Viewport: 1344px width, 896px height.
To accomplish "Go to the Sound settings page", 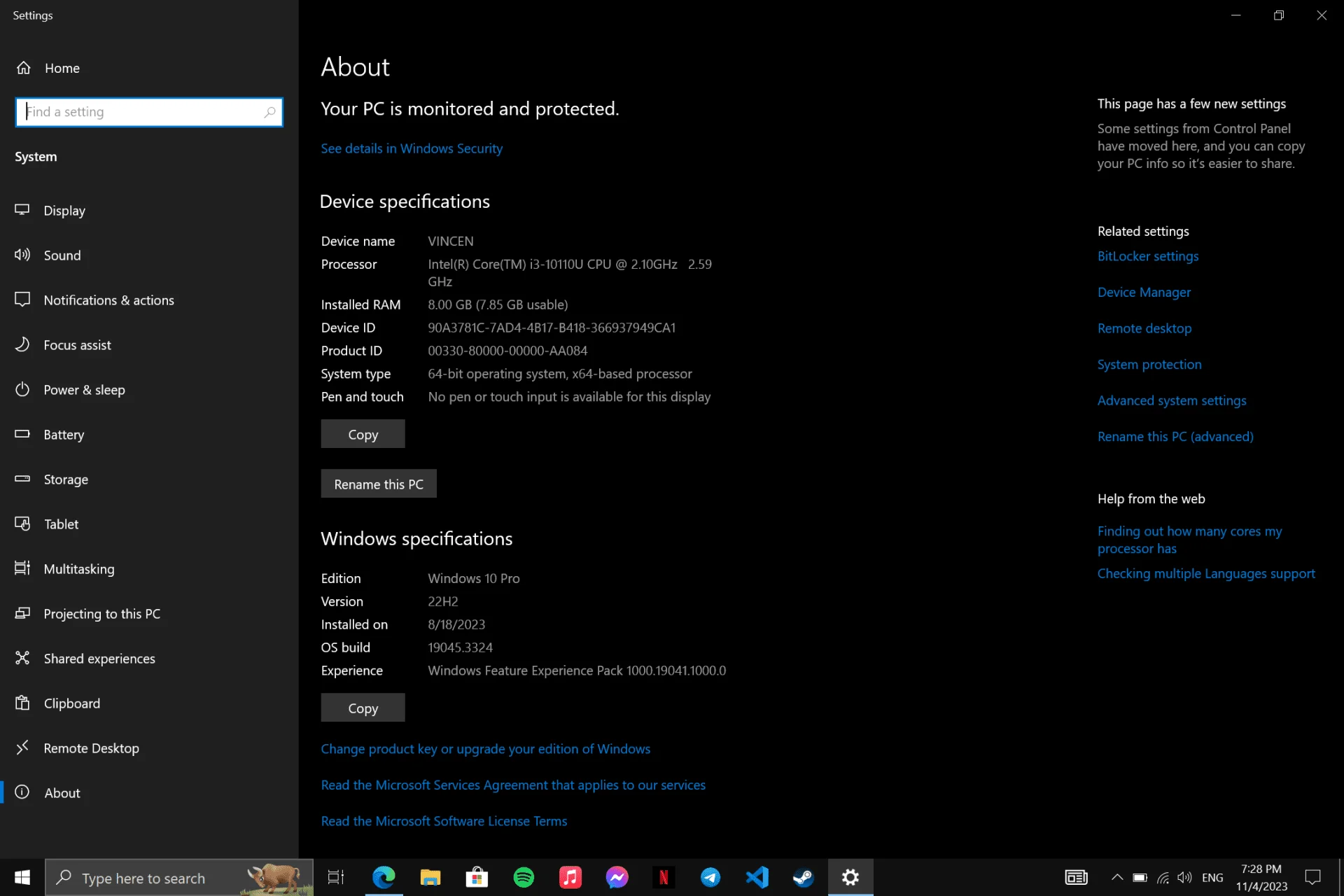I will [x=149, y=255].
